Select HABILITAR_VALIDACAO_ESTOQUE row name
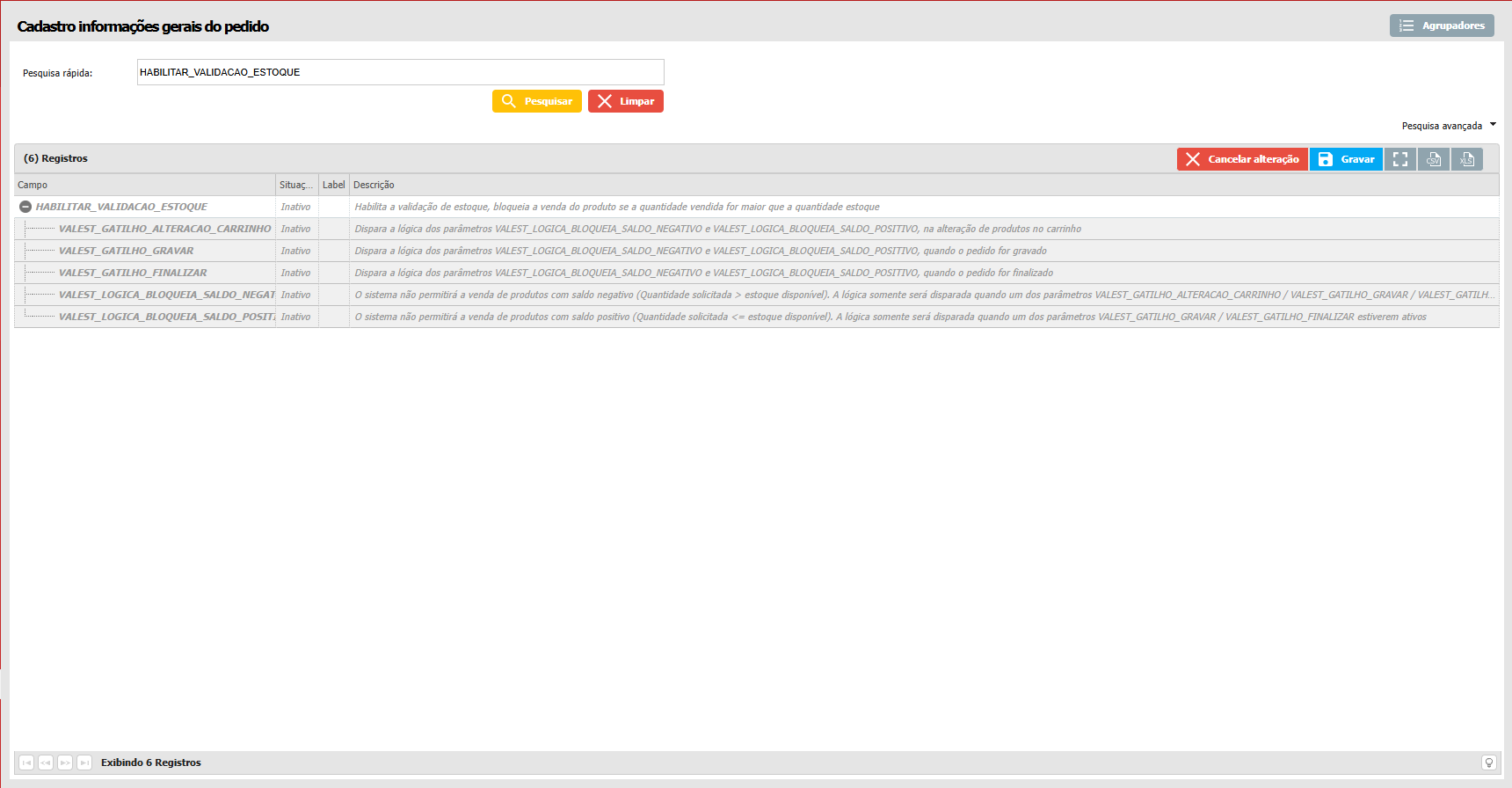Image resolution: width=1512 pixels, height=788 pixels. coord(121,207)
